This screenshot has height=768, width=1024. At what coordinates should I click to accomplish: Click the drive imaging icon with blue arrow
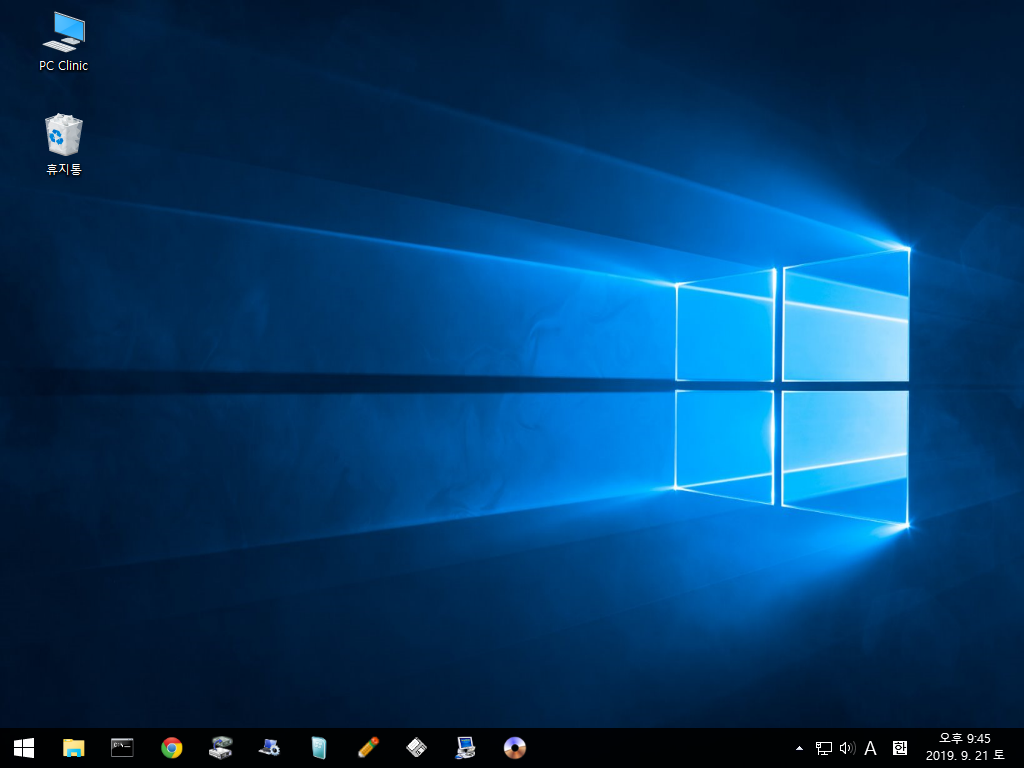pyautogui.click(x=221, y=748)
